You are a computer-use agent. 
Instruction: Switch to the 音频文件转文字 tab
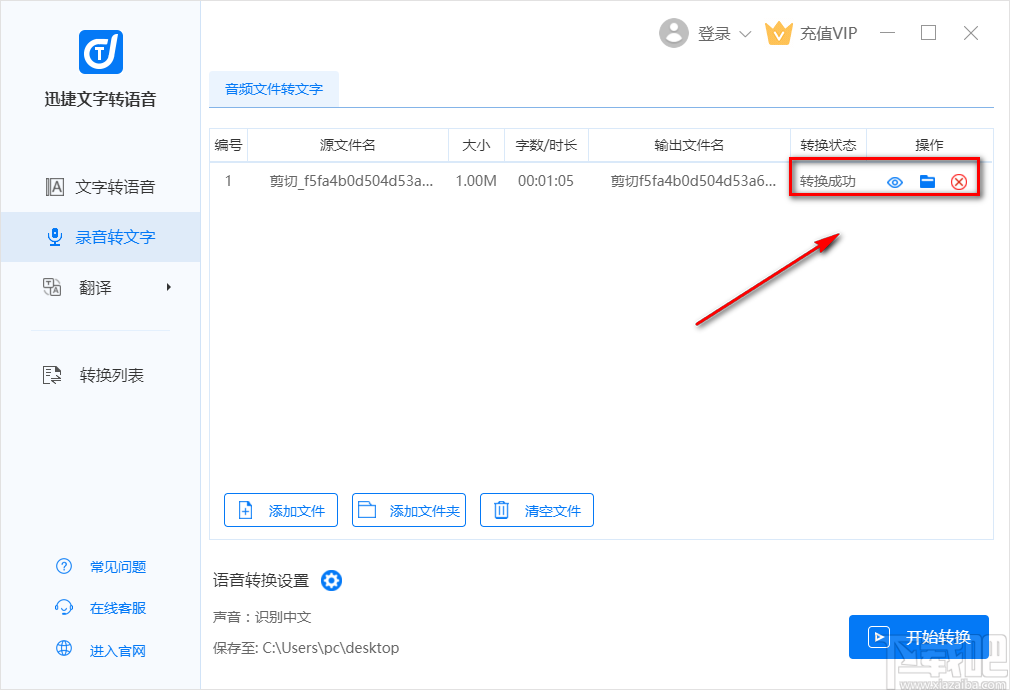point(273,89)
